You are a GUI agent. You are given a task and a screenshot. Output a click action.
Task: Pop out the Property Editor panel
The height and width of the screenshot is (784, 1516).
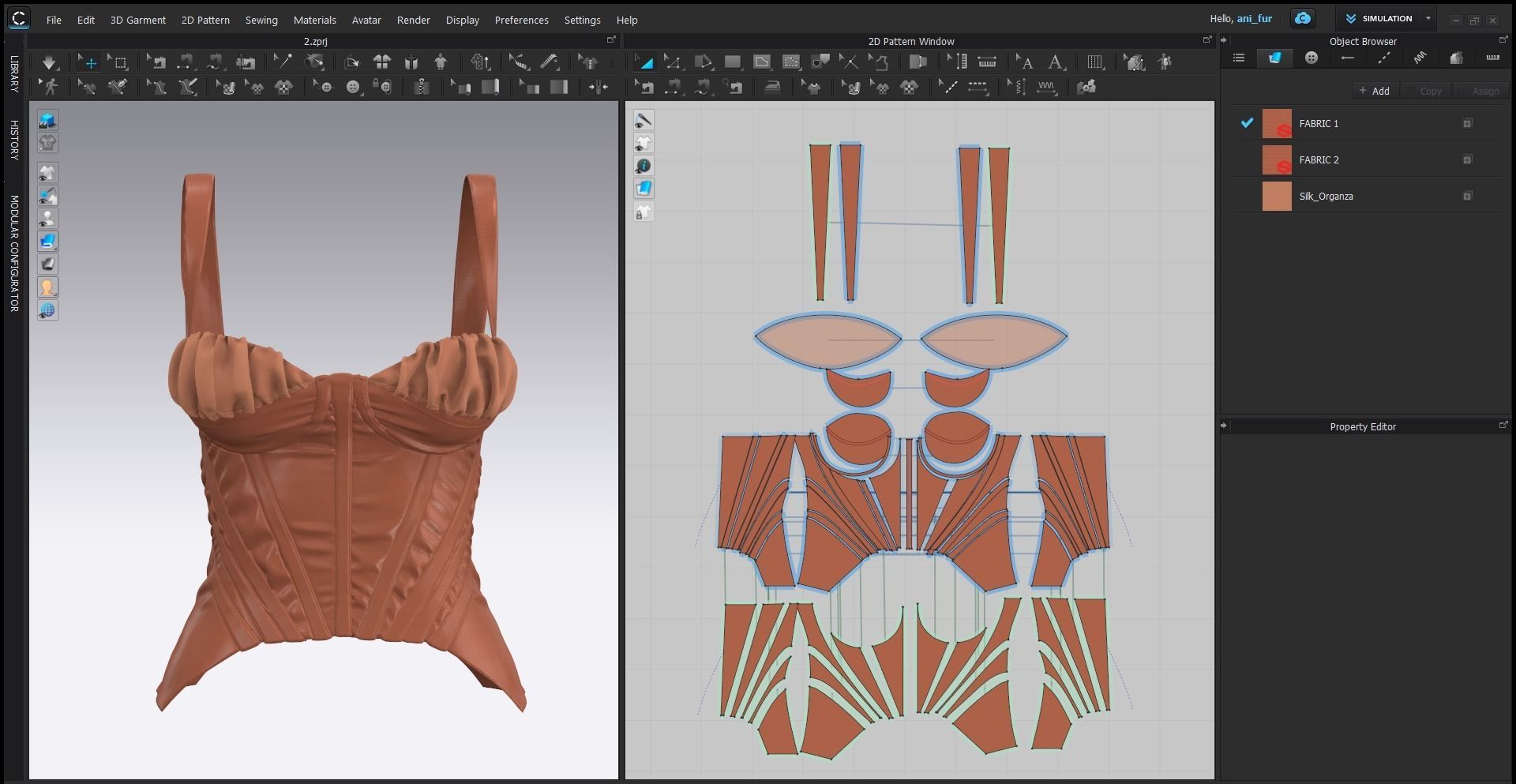tap(1503, 425)
